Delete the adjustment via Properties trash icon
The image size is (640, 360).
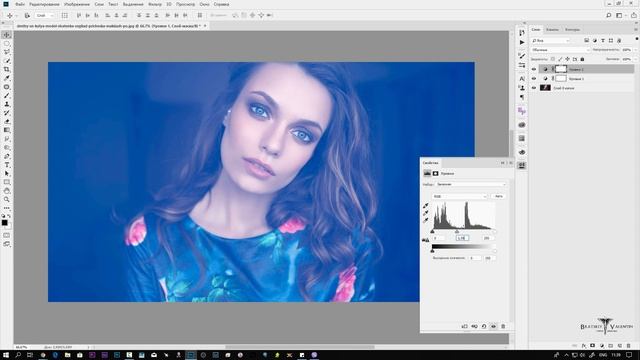click(503, 326)
